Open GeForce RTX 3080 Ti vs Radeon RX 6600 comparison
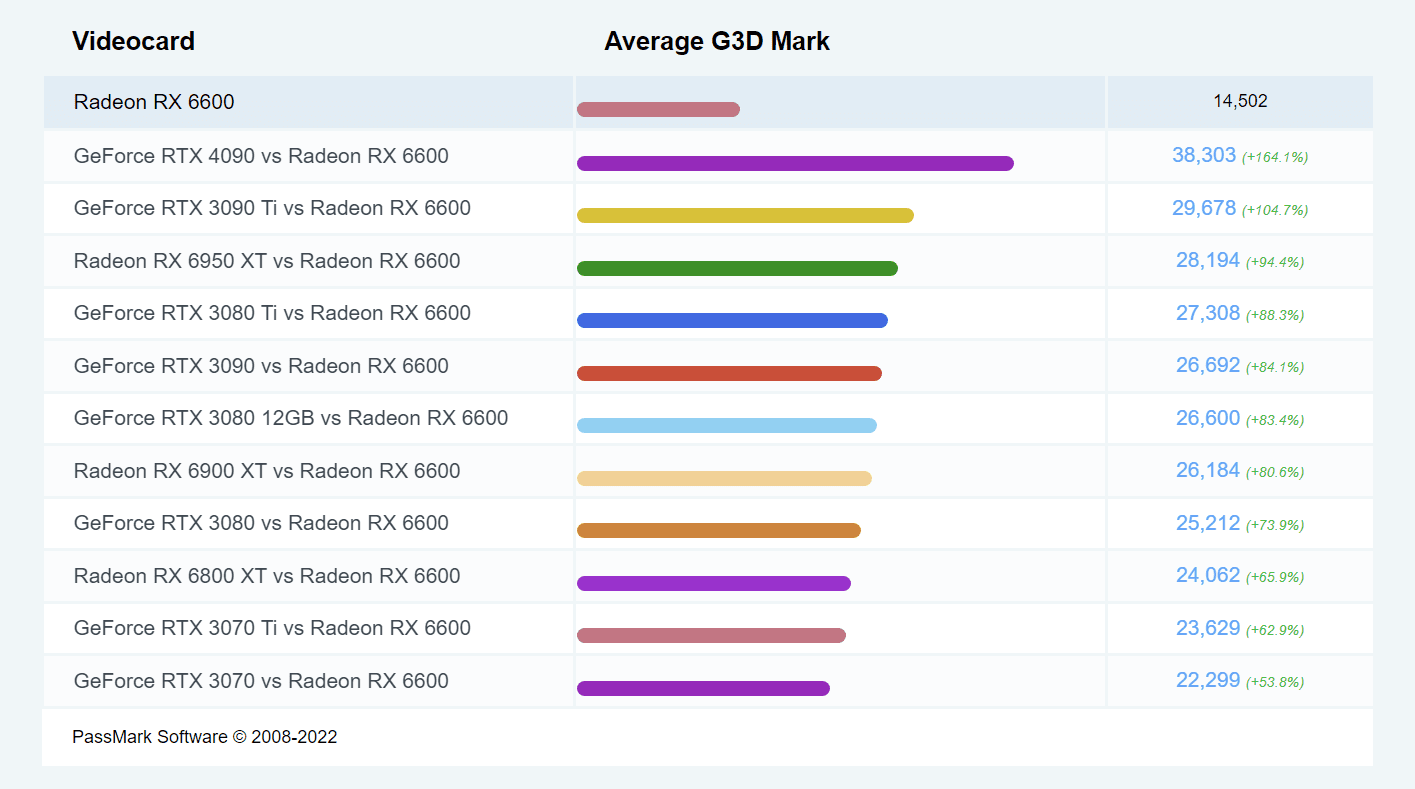 272,313
